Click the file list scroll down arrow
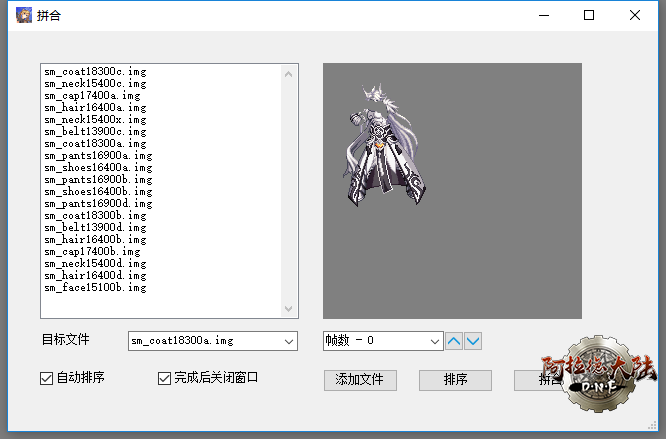Viewport: 666px width, 439px height. point(288,308)
